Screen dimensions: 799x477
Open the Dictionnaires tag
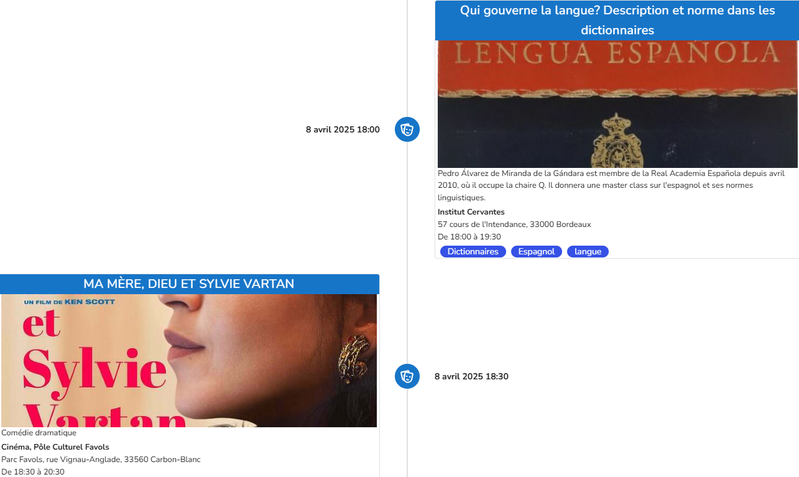[473, 252]
